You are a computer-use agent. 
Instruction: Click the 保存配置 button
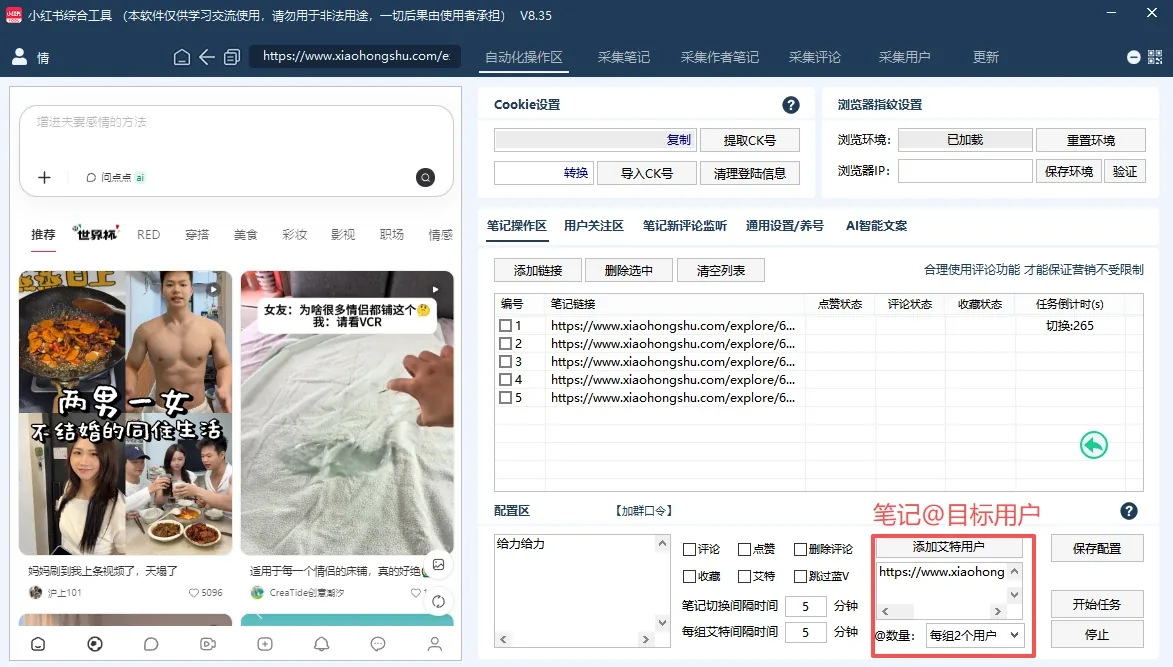(x=1097, y=548)
